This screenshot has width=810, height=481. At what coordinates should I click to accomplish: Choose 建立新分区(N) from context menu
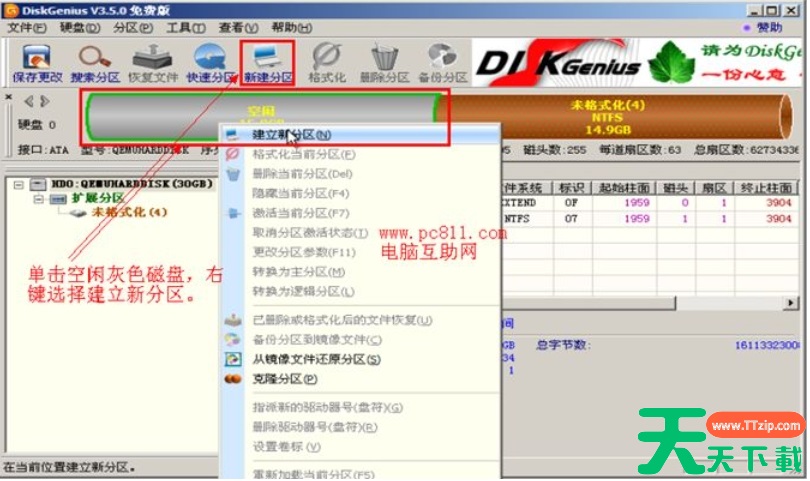(x=360, y=135)
